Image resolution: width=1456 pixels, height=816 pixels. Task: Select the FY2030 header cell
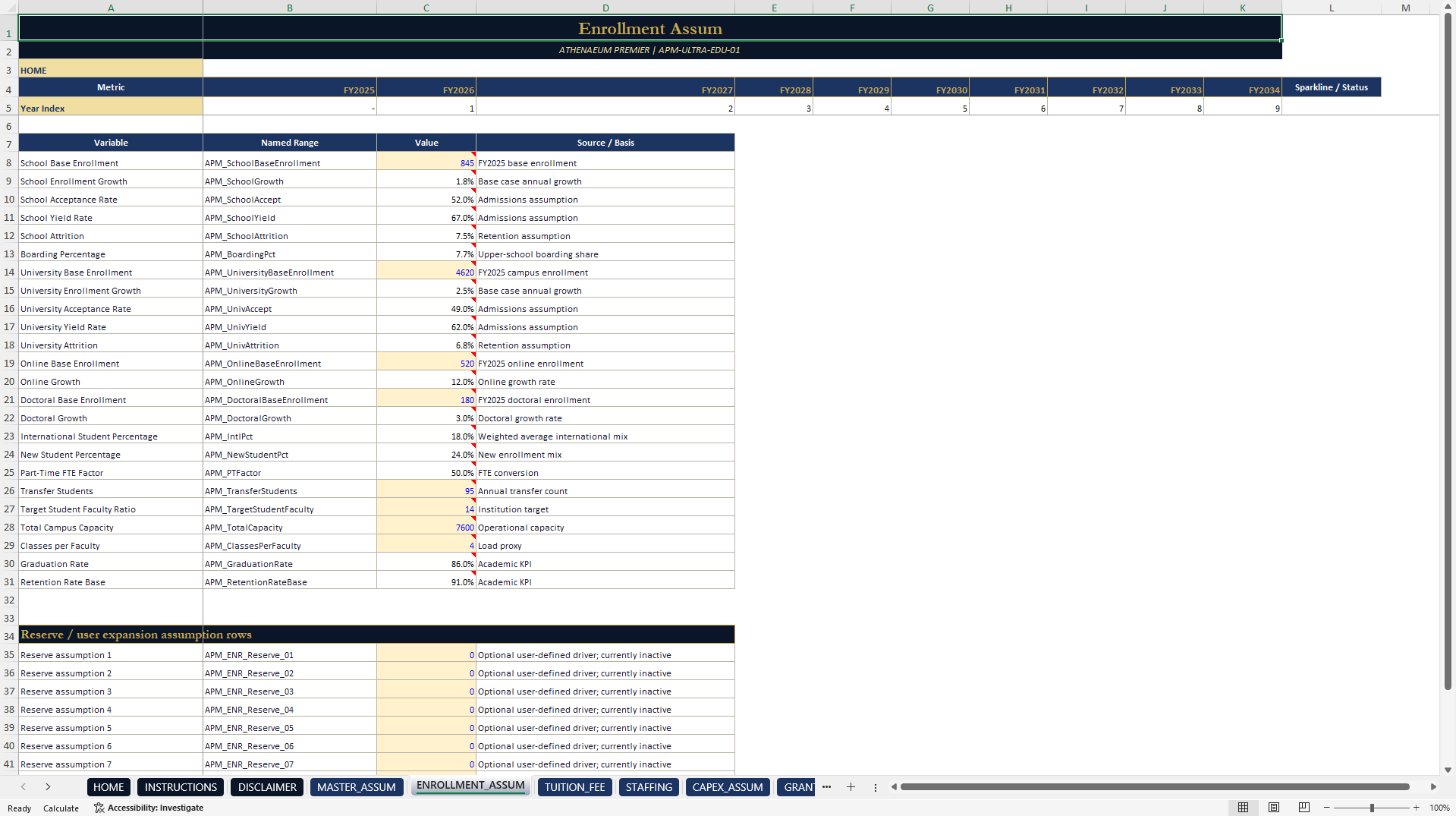(x=930, y=88)
